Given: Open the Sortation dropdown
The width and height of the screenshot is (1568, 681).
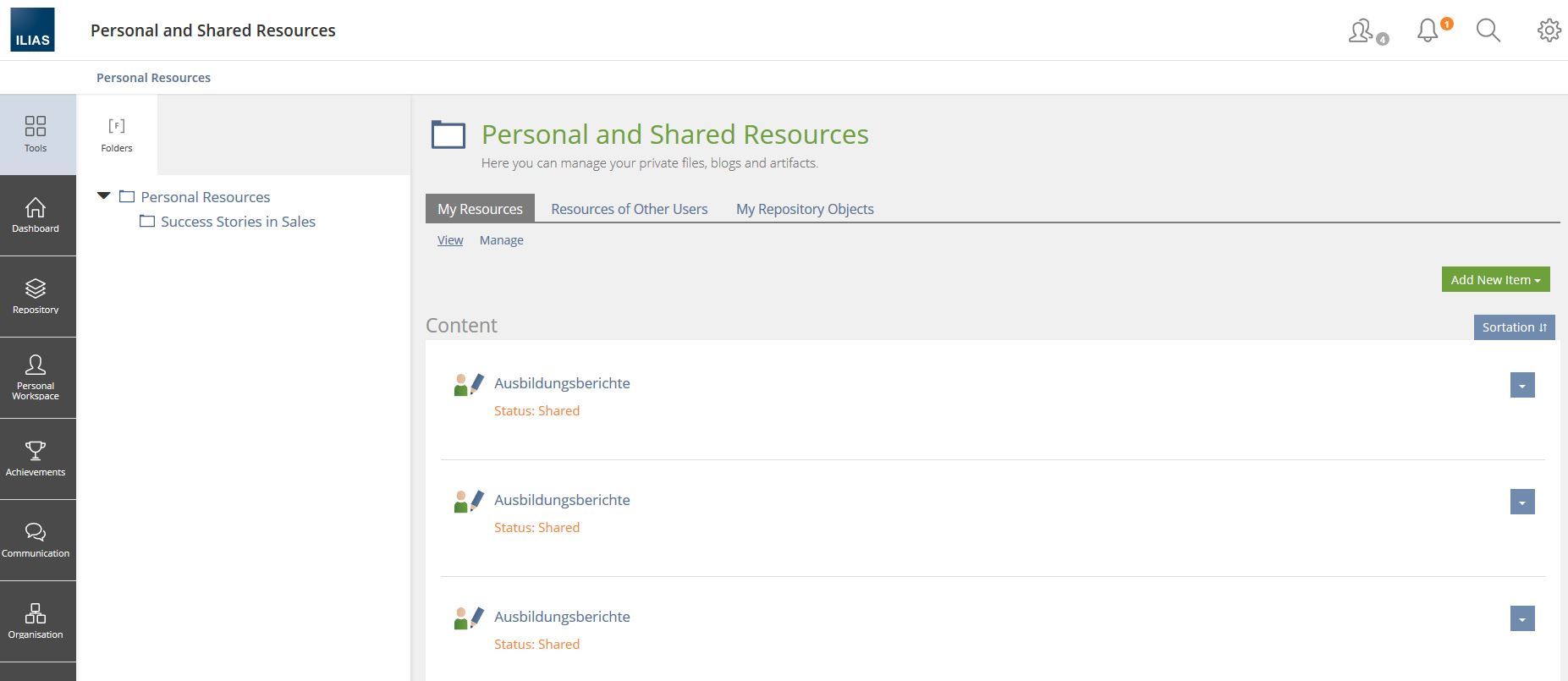Looking at the screenshot, I should coord(1513,327).
